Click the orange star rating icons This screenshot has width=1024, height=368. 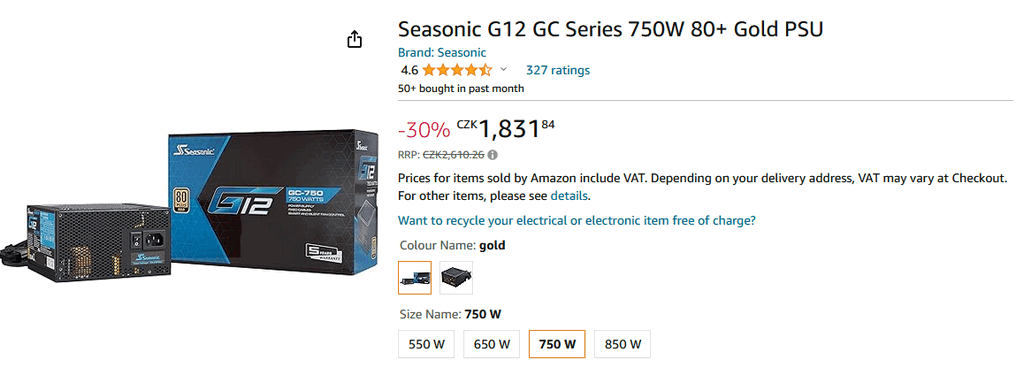point(457,70)
